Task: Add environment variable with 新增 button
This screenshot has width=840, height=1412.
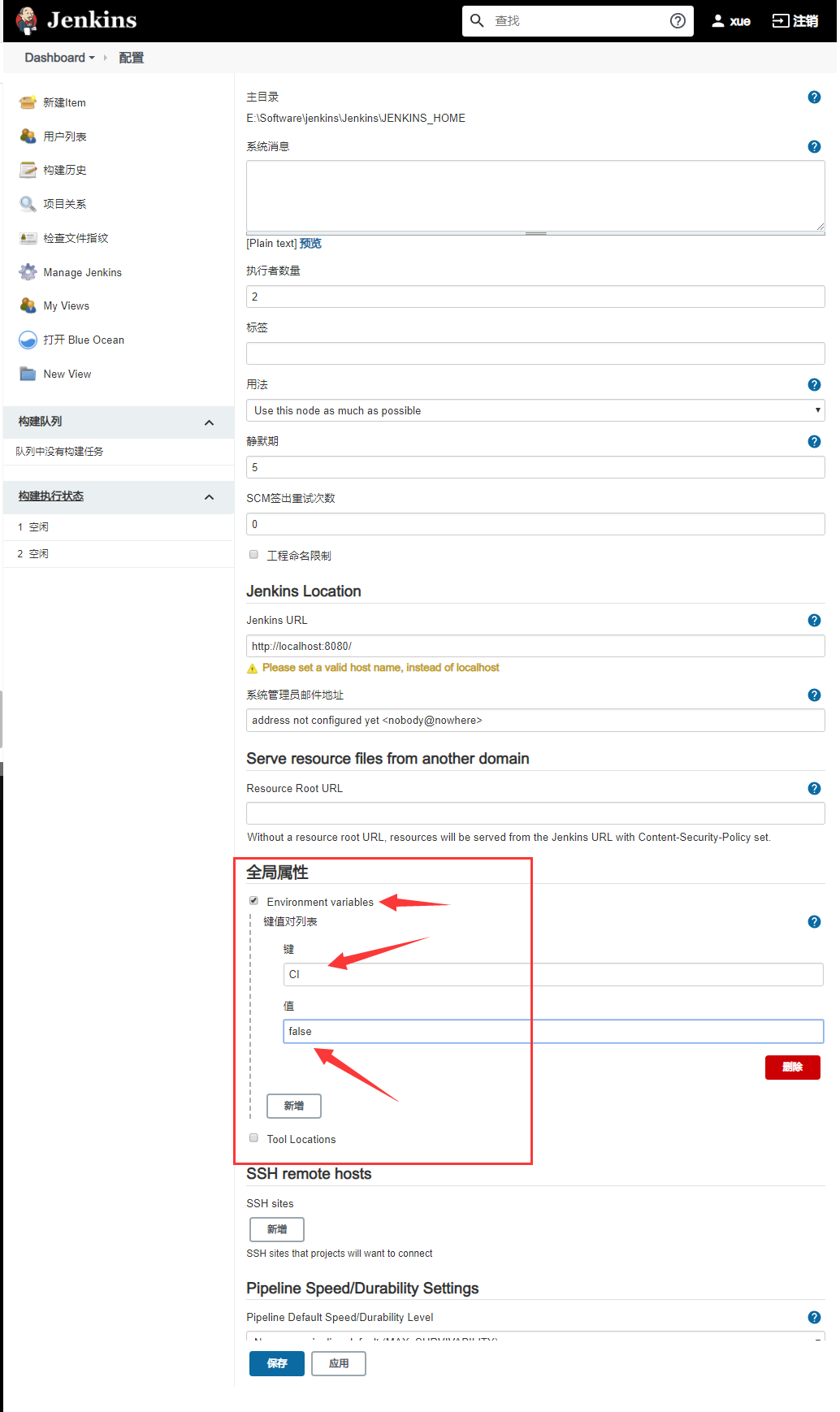Action: pos(294,1106)
